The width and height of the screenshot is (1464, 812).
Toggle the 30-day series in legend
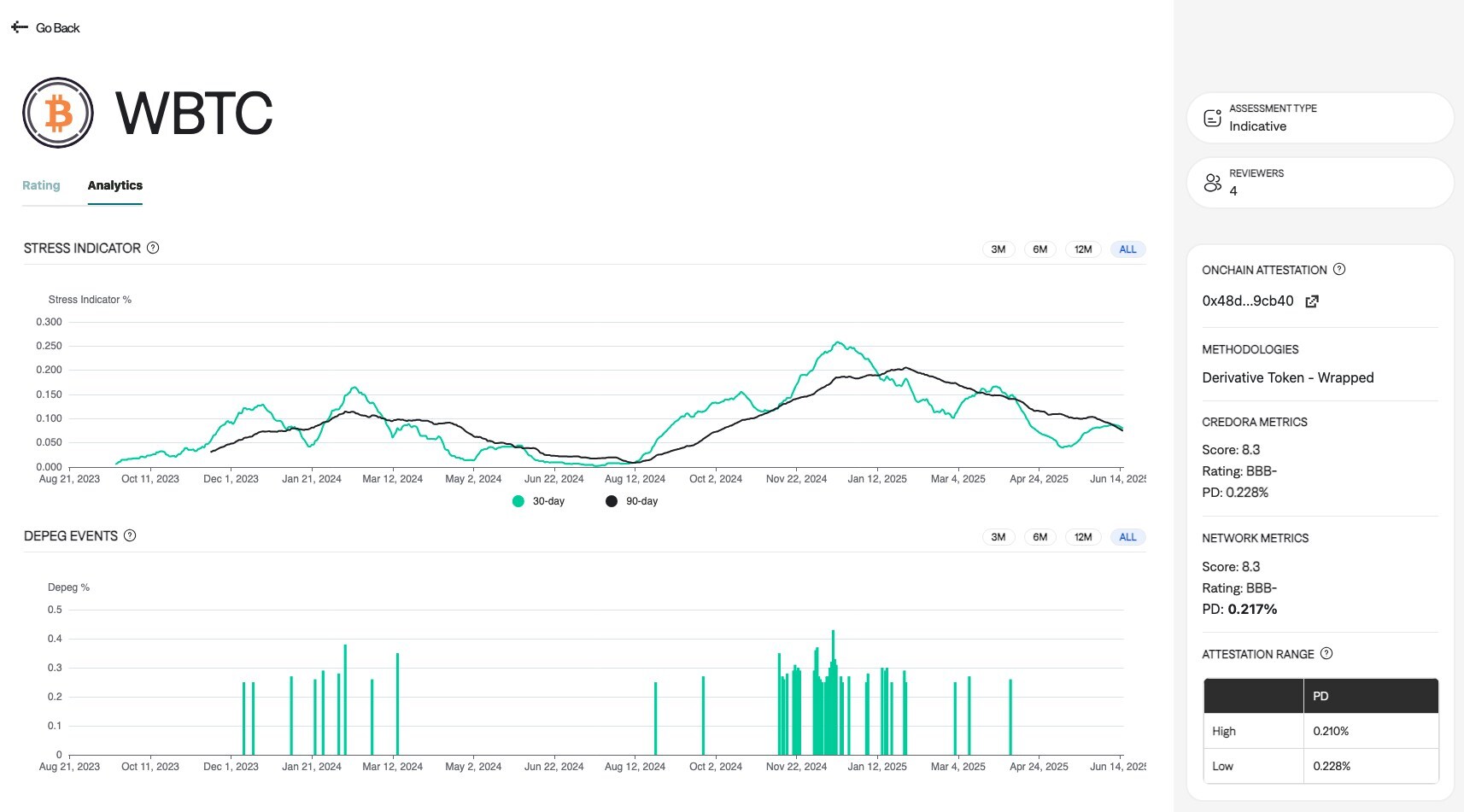(539, 501)
